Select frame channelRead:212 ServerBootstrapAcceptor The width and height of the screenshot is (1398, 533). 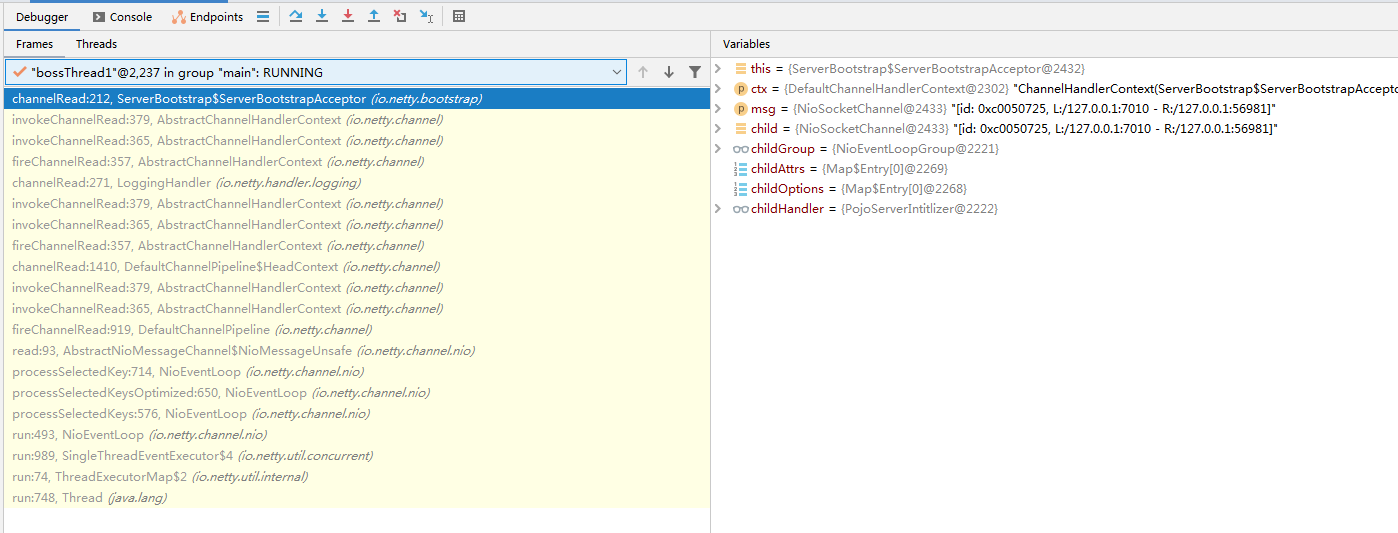tap(356, 99)
